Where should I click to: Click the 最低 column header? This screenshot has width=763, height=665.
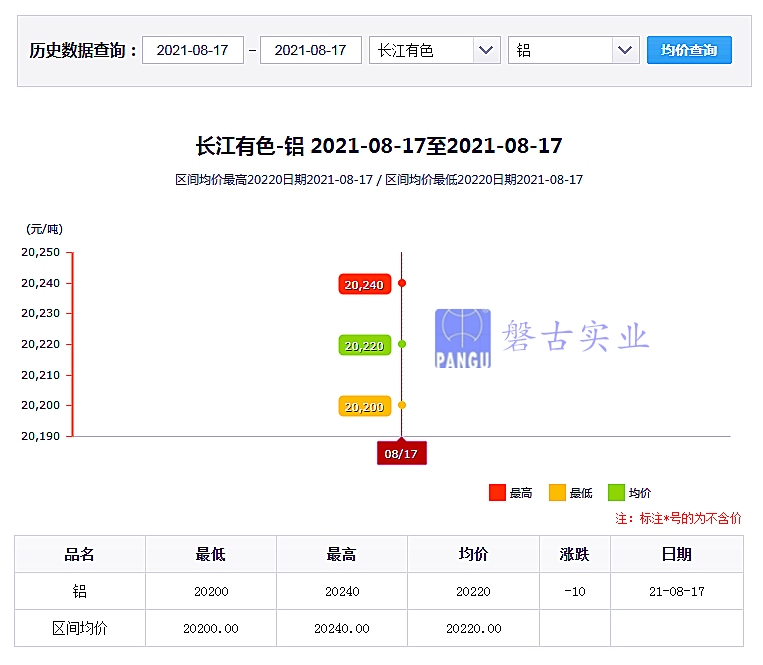(211, 554)
